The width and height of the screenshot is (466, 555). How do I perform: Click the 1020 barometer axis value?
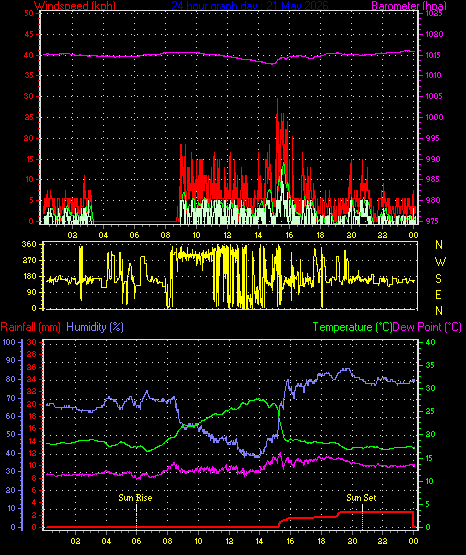click(434, 34)
